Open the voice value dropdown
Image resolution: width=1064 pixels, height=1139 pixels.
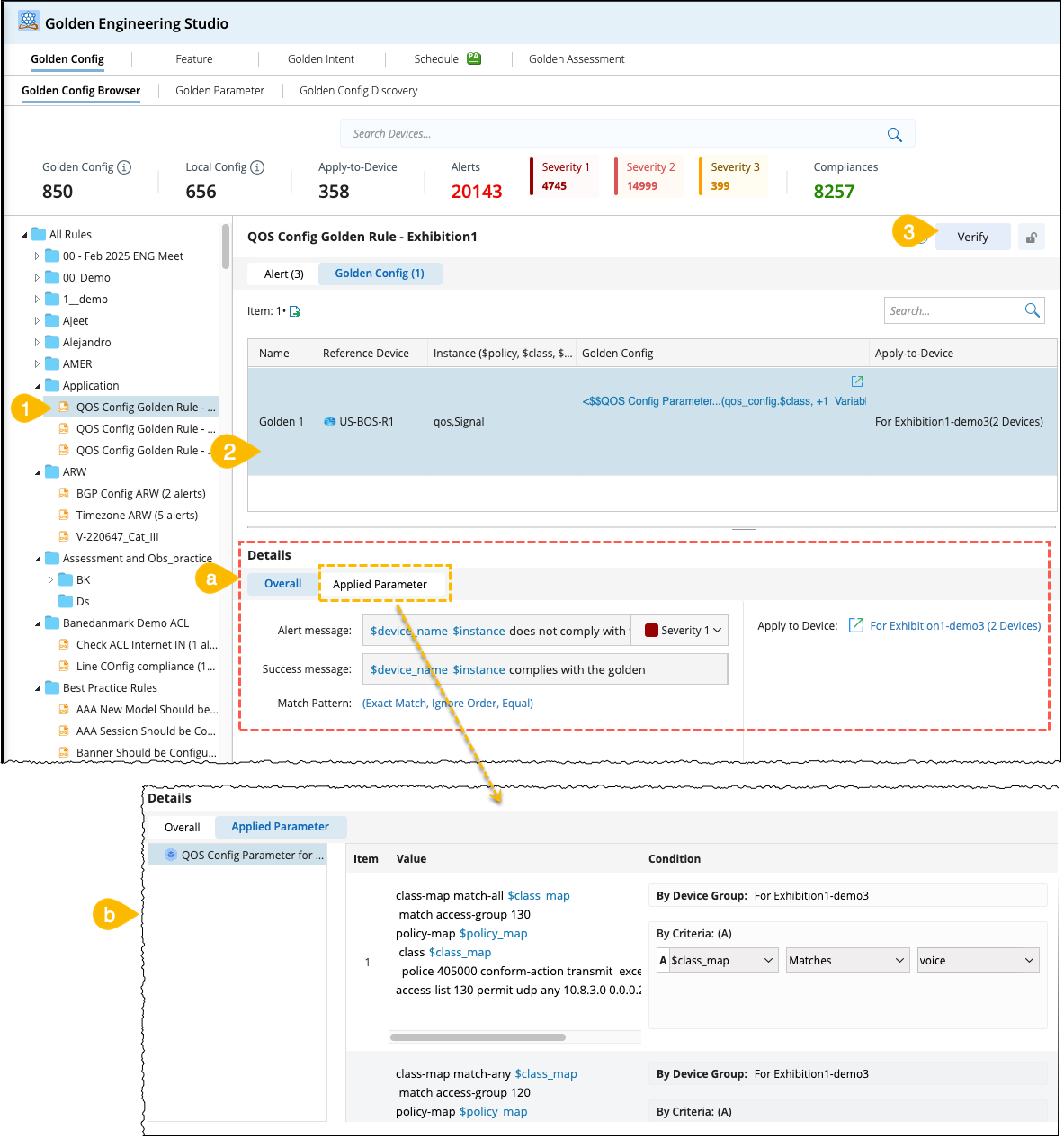pos(978,960)
